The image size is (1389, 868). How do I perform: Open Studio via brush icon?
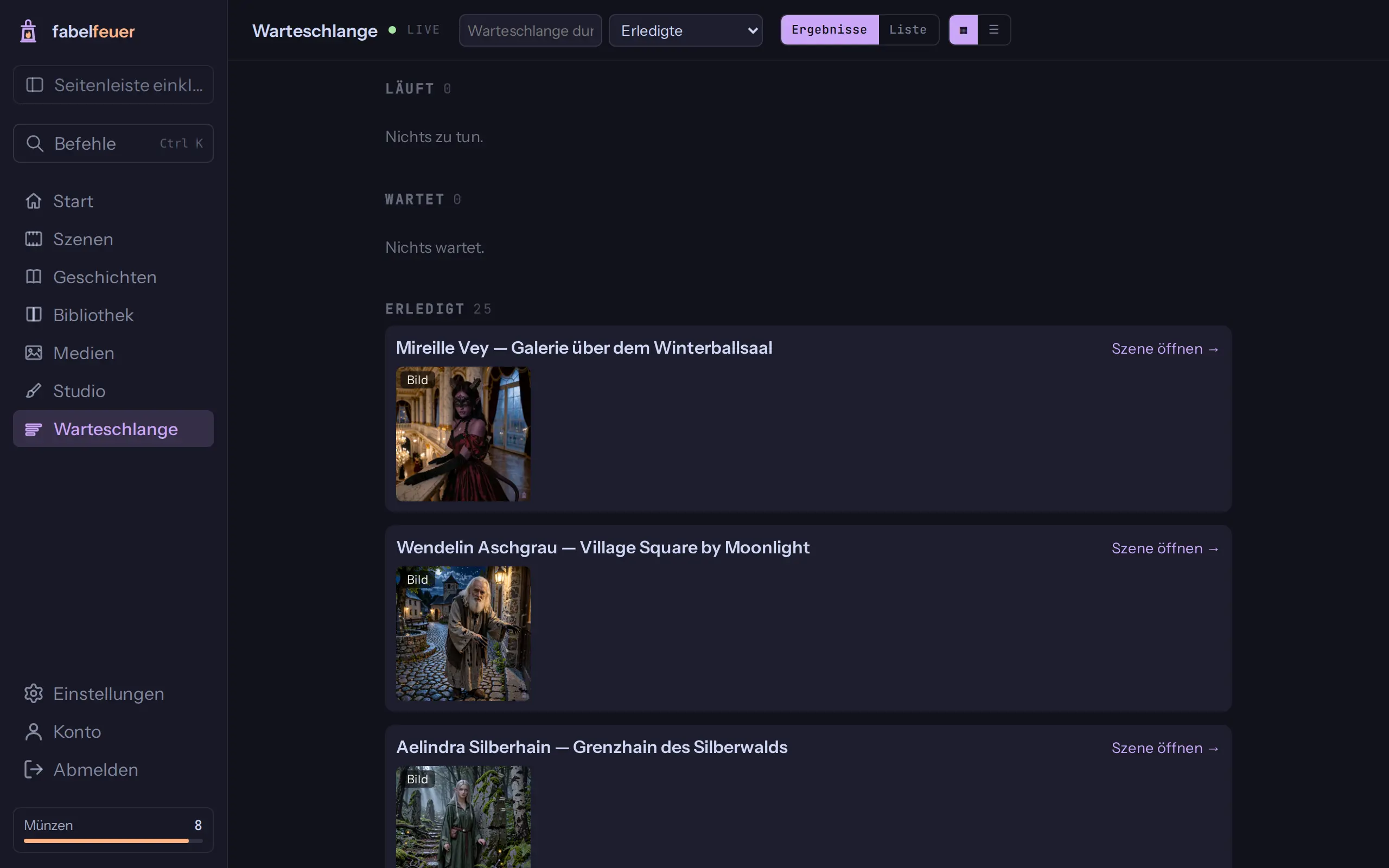point(34,391)
